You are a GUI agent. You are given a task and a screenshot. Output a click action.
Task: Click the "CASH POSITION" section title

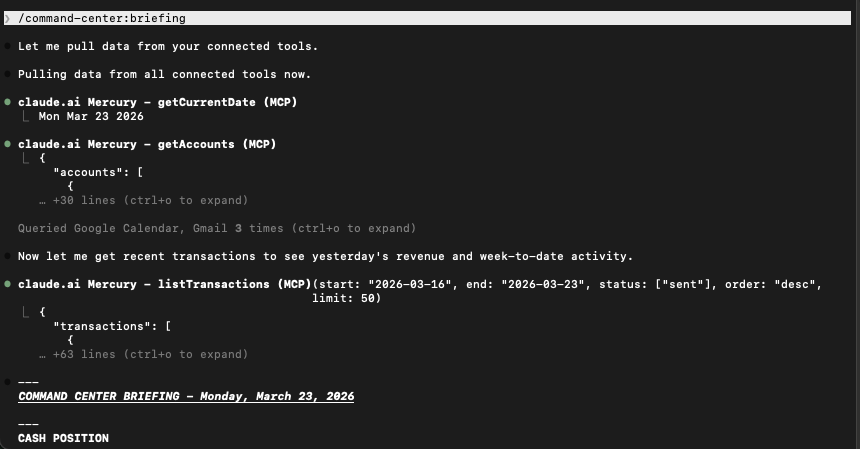(x=63, y=438)
